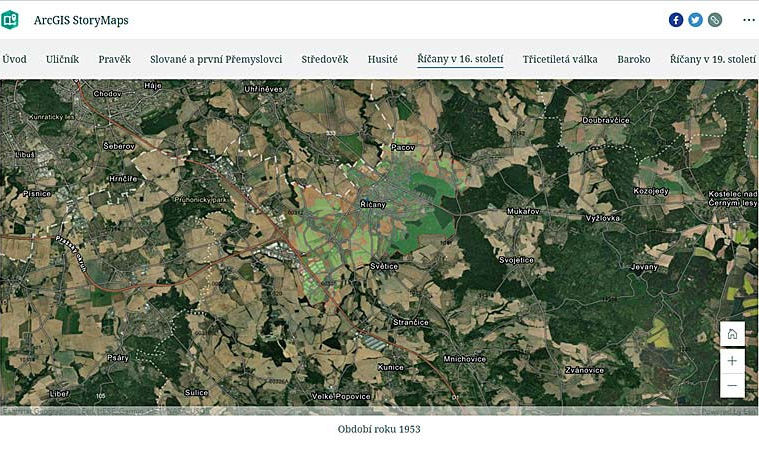Zoom out on the map
This screenshot has height=450, width=759.
(732, 385)
